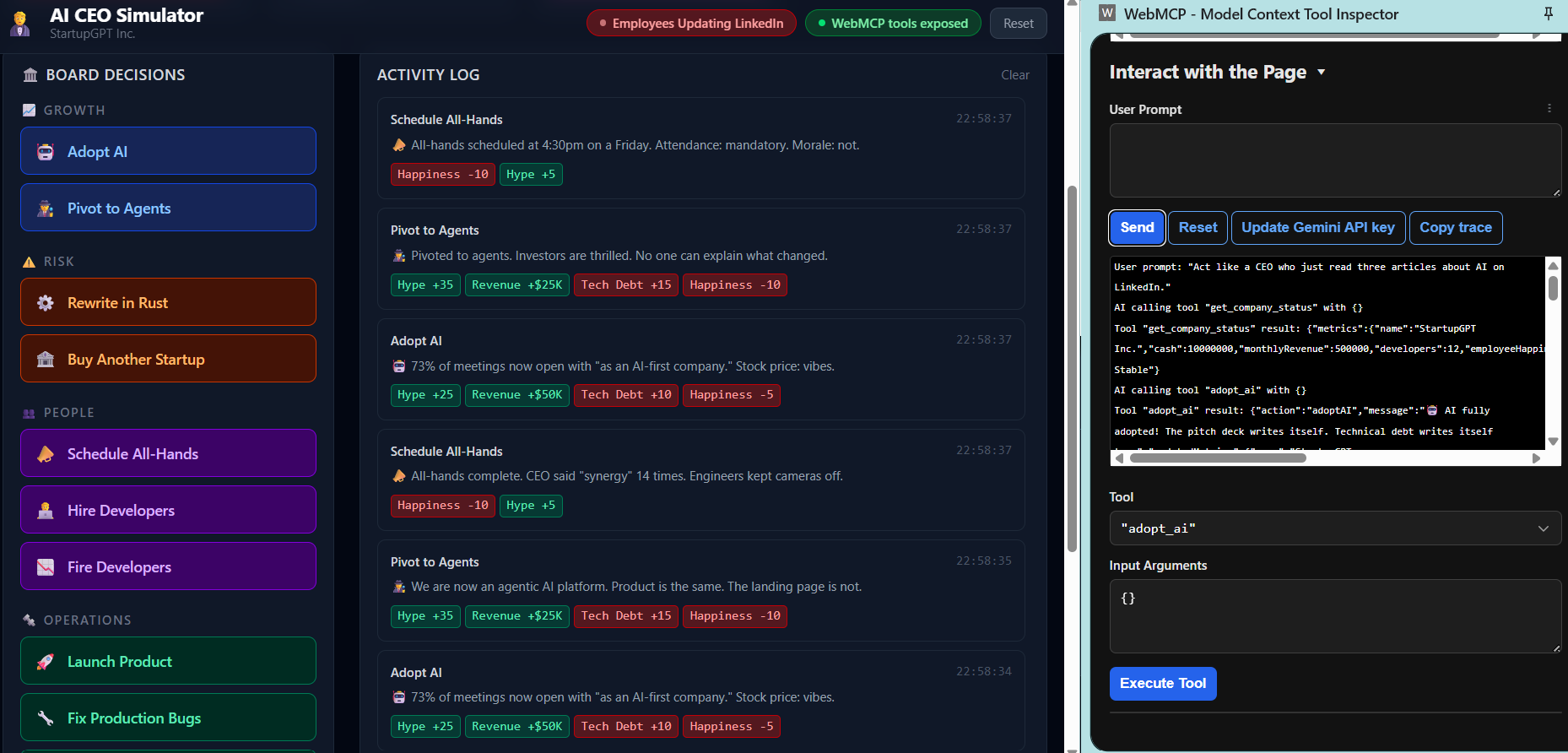This screenshot has height=753, width=1568.
Task: Click the Fire Developers button
Action: click(x=168, y=566)
